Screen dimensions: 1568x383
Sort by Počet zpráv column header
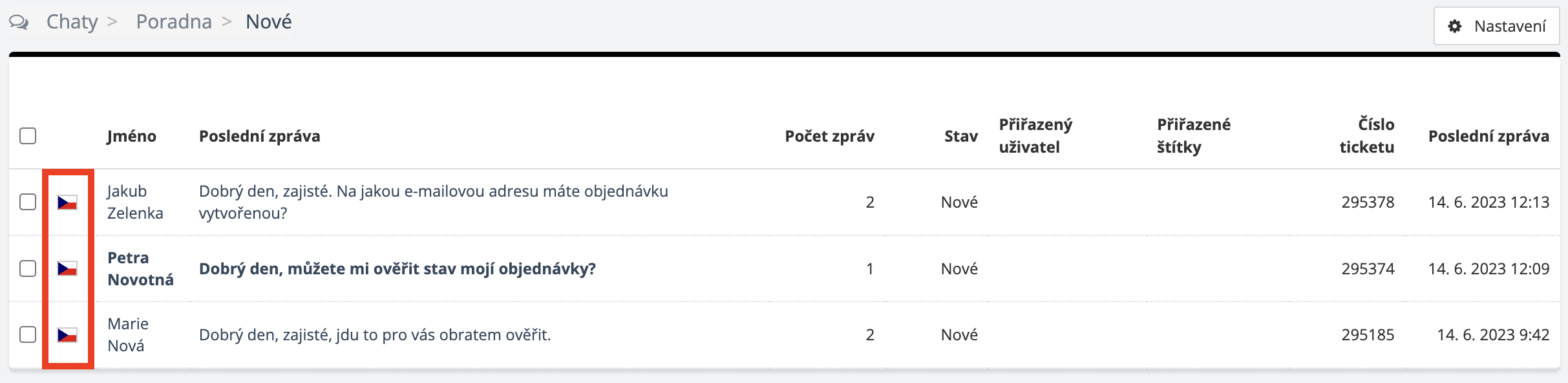[829, 137]
